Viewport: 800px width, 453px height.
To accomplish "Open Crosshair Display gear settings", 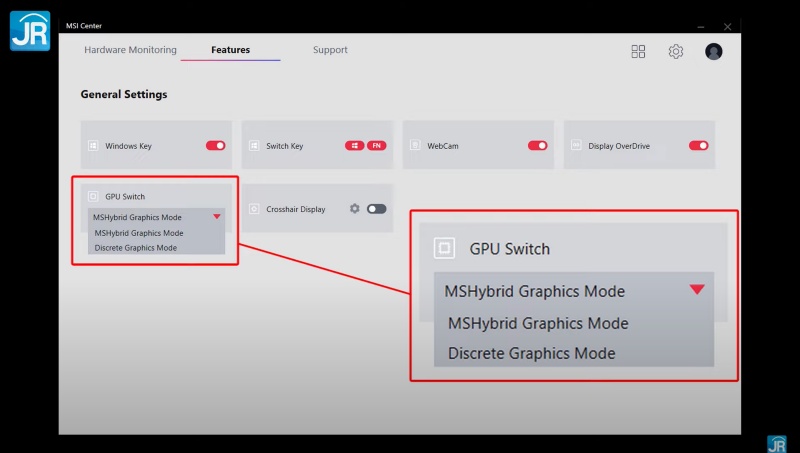I will [x=354, y=209].
